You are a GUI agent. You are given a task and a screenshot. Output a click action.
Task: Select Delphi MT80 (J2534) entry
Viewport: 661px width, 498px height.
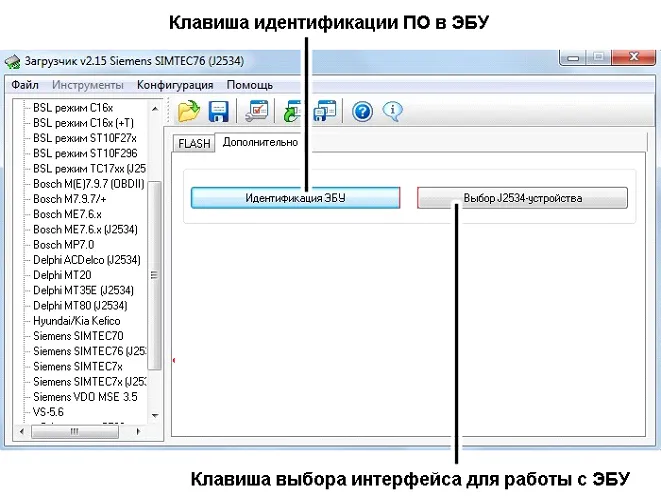coord(80,305)
